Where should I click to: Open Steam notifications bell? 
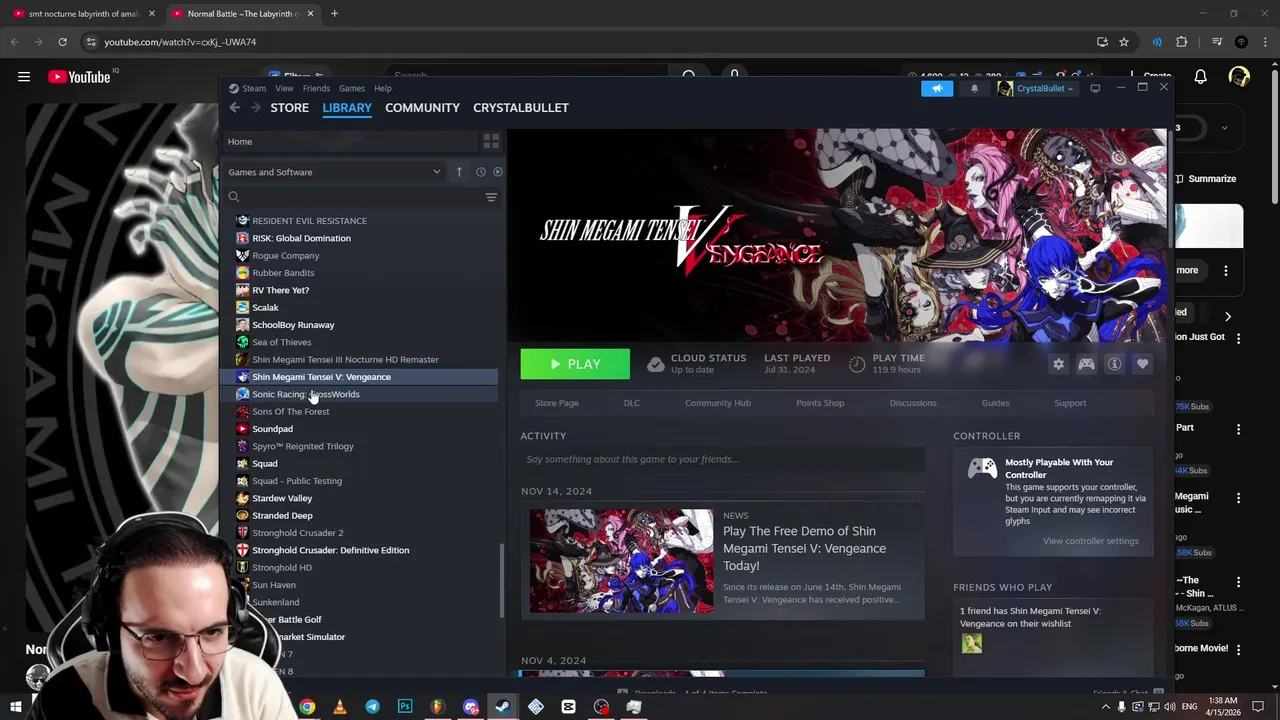tap(974, 88)
